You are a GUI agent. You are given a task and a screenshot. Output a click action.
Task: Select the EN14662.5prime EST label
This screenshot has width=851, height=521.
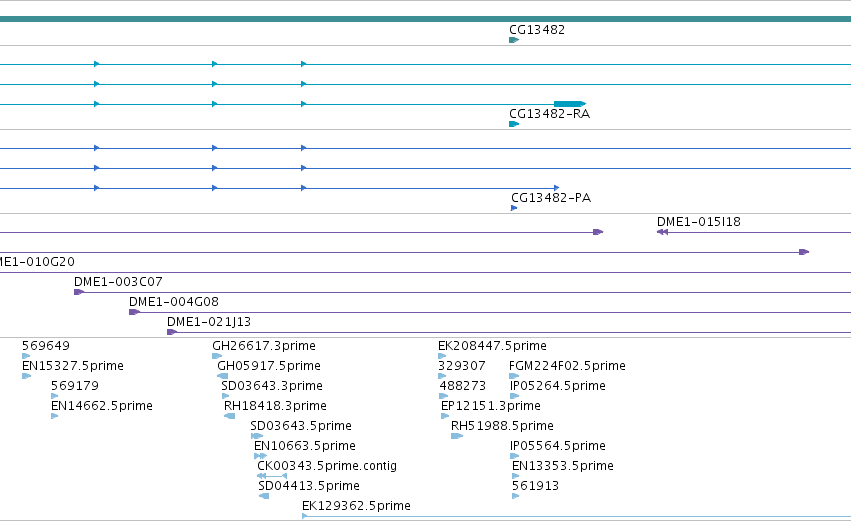pyautogui.click(x=101, y=406)
